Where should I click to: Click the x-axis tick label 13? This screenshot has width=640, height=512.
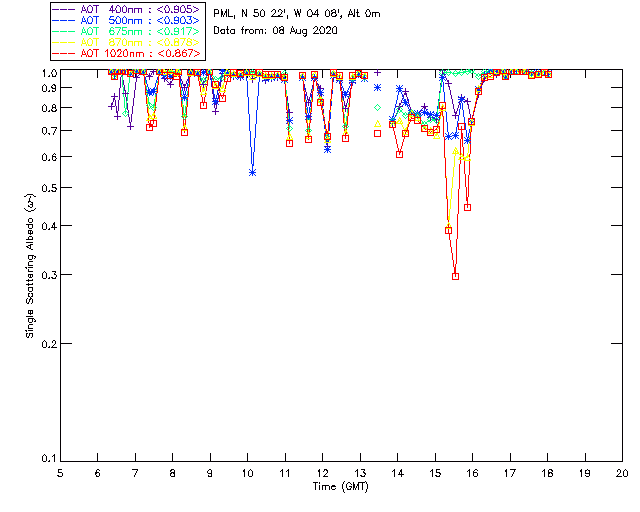[x=360, y=473]
